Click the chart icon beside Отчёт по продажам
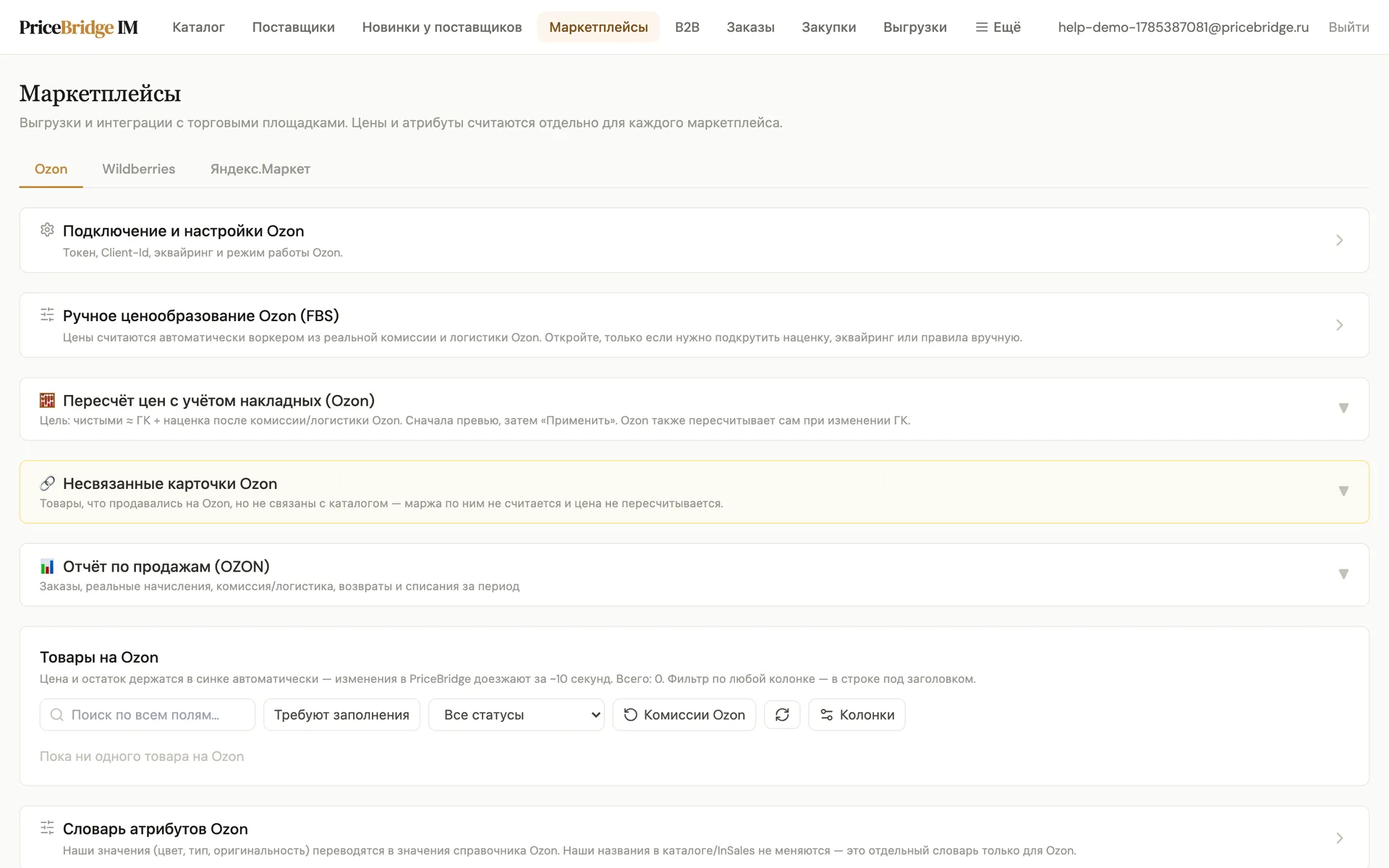 click(x=47, y=566)
